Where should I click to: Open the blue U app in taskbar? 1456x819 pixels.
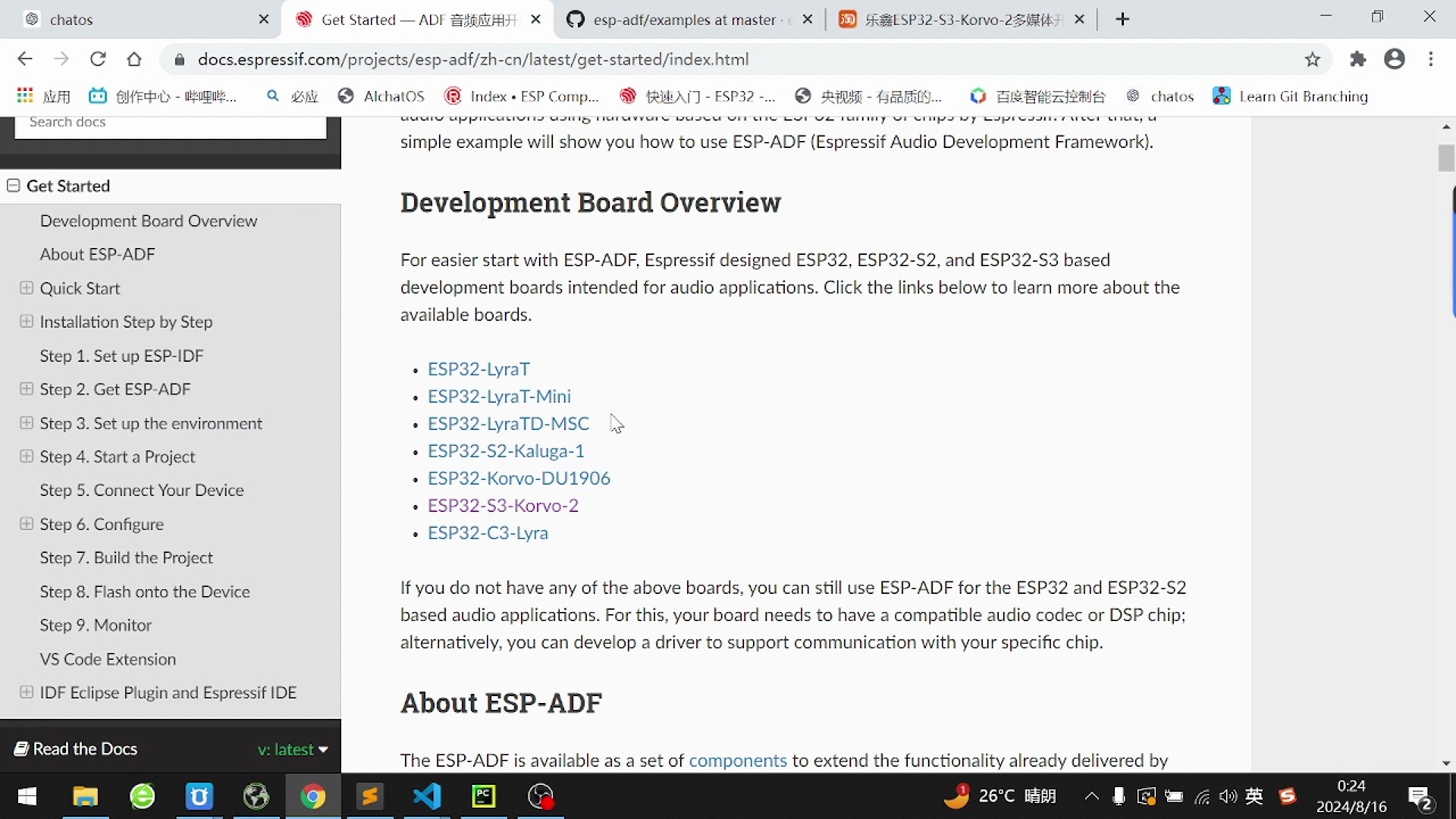coord(199,796)
